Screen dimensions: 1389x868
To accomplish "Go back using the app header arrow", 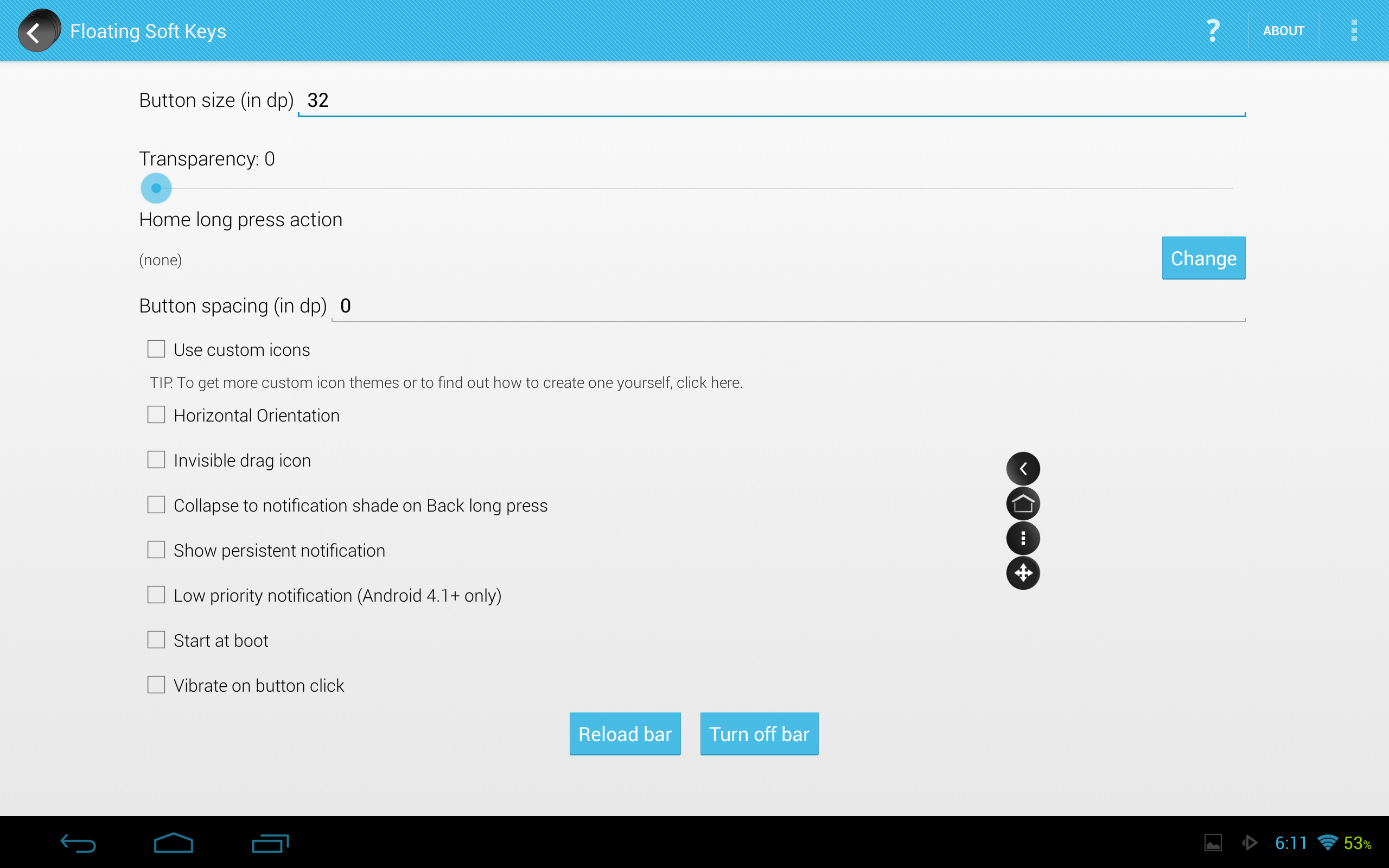I will pyautogui.click(x=36, y=31).
